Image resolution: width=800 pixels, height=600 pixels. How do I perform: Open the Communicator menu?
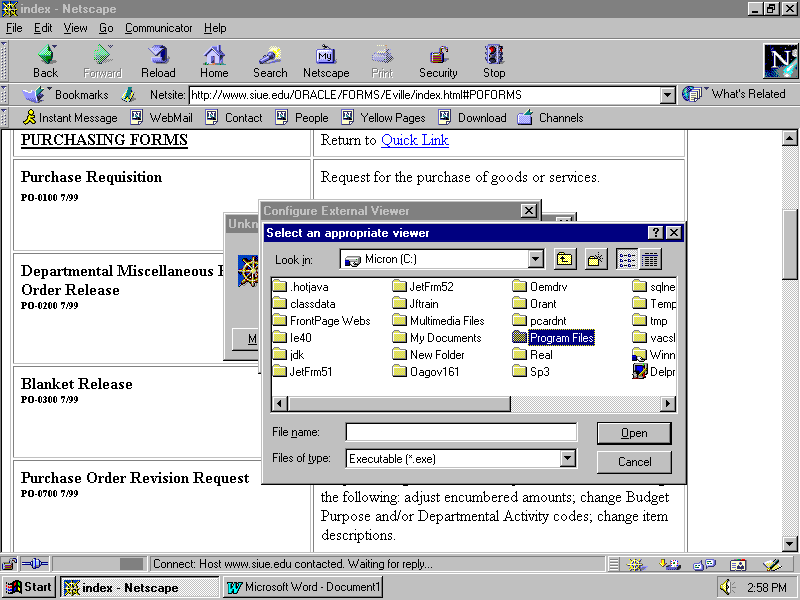[159, 28]
